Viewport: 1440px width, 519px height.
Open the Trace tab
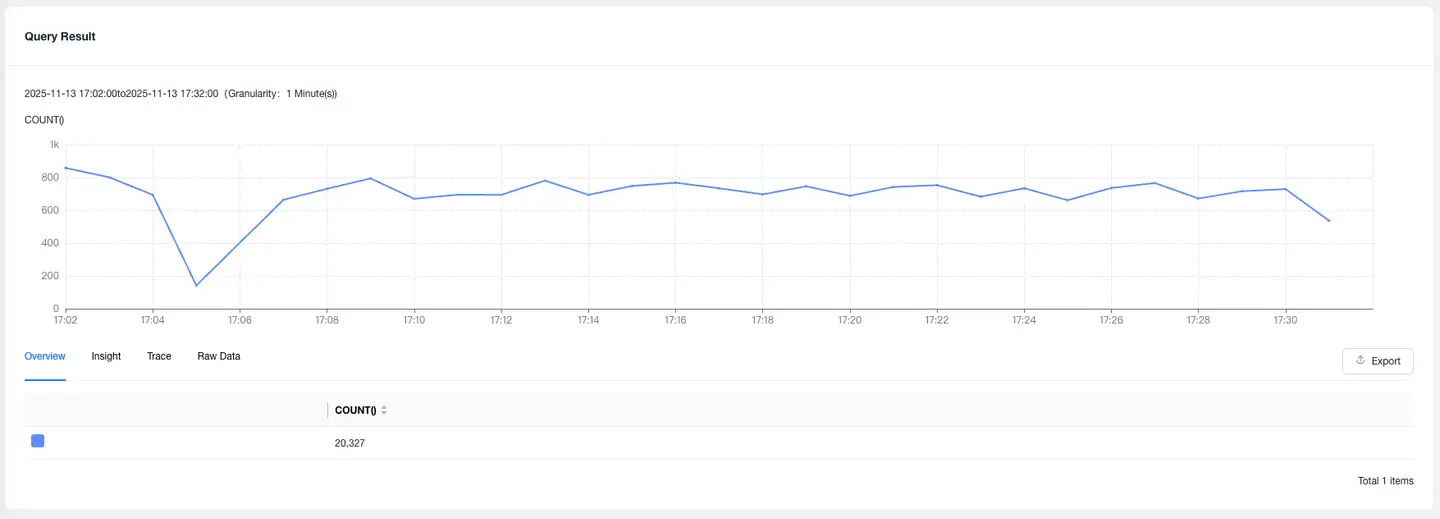159,356
